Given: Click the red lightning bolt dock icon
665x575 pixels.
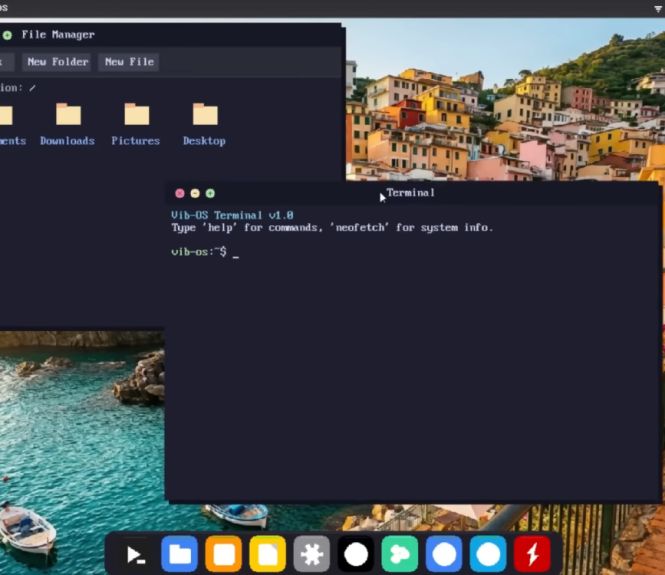Looking at the screenshot, I should click(532, 553).
